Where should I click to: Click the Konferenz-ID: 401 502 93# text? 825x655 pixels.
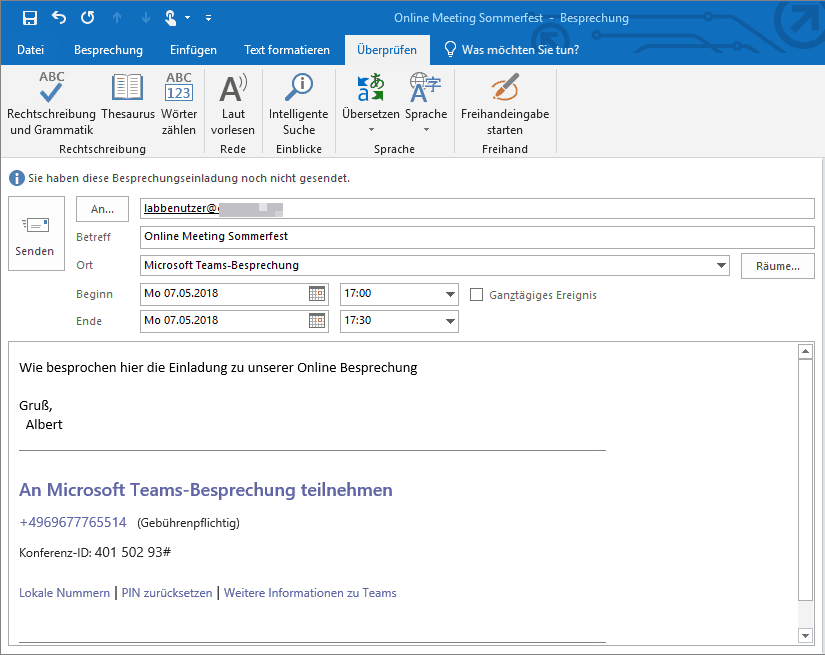95,552
